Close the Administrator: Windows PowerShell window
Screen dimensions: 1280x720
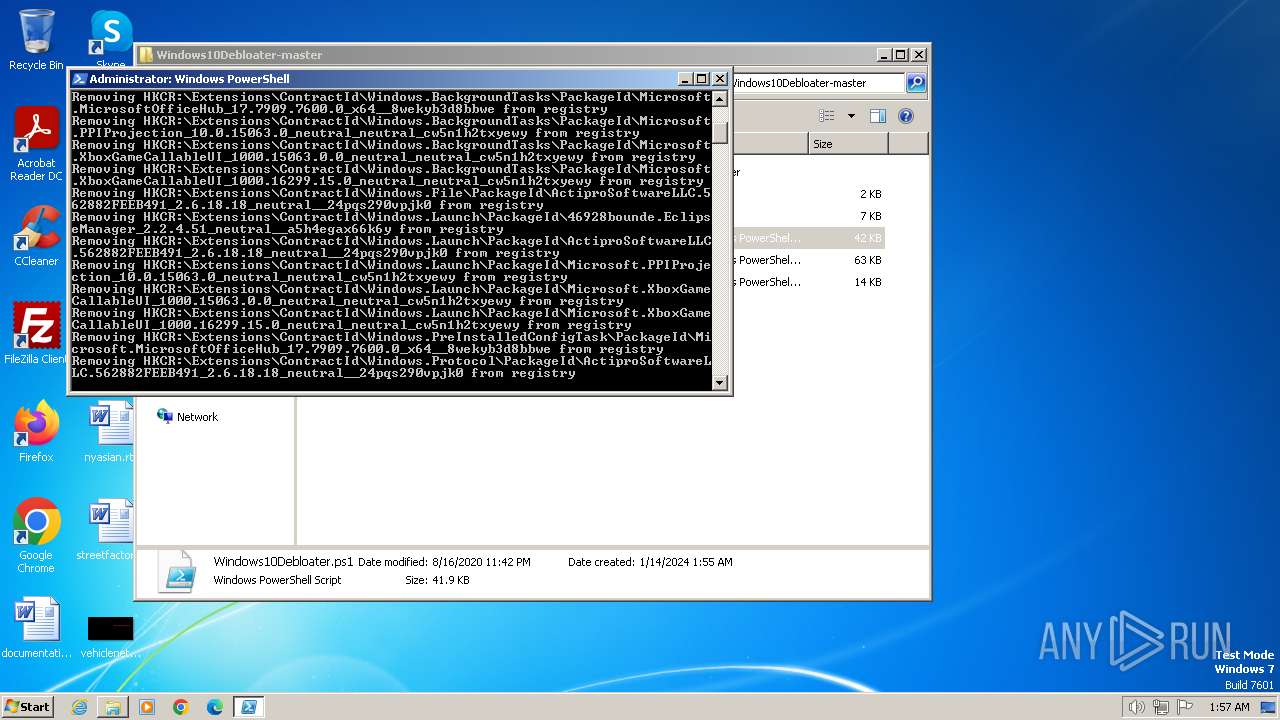(719, 79)
